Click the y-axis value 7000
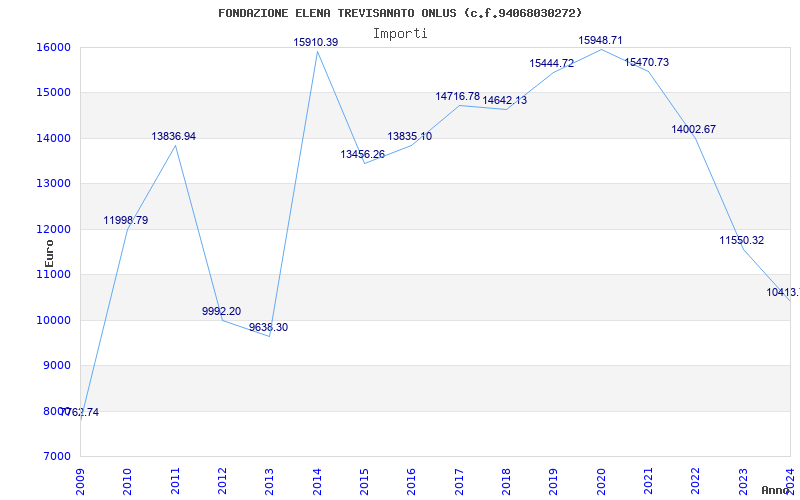The height and width of the screenshot is (500, 800). click(56, 456)
